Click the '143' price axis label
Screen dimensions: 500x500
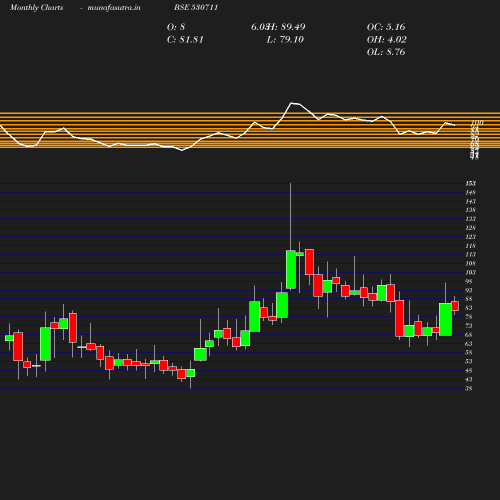(x=470, y=201)
